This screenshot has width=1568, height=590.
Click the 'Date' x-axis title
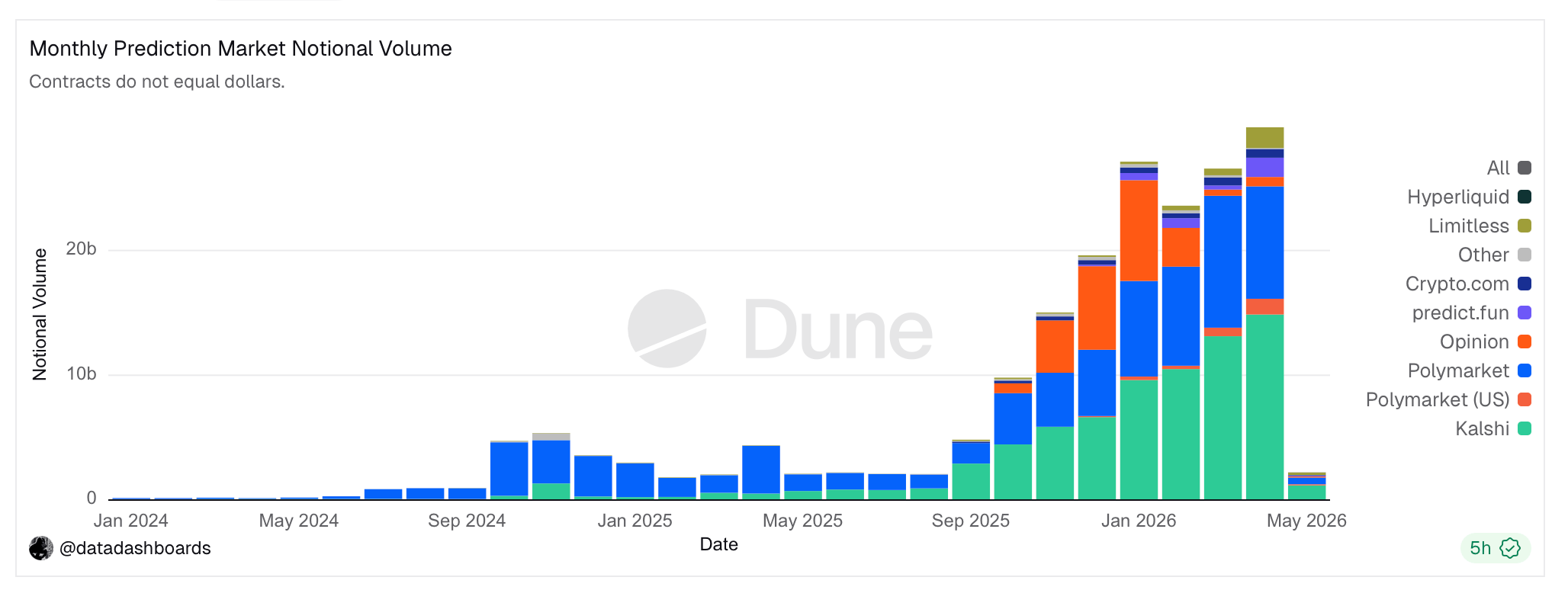719,544
